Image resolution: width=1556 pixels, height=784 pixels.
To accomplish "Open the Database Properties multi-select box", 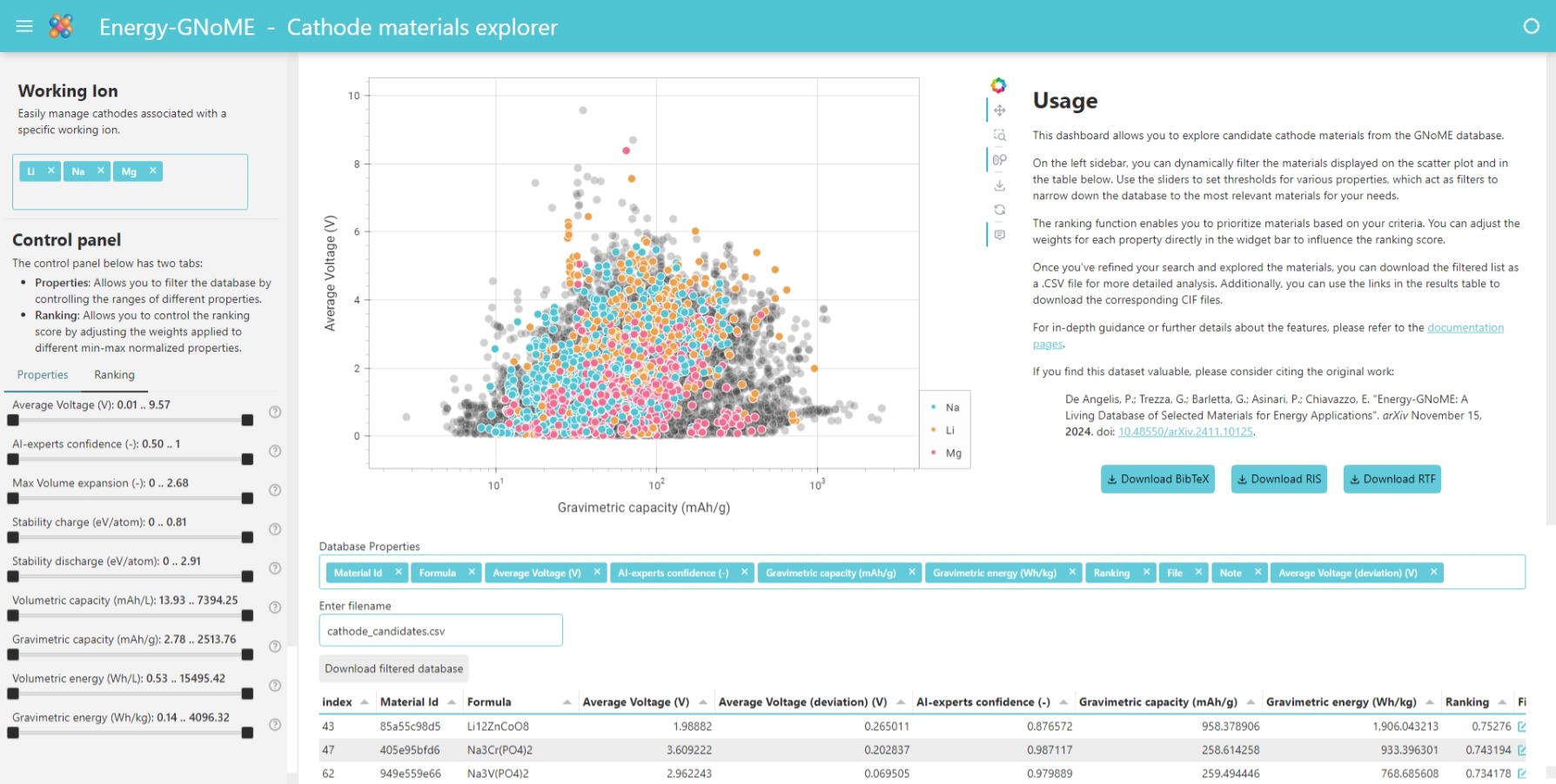I will [x=922, y=572].
